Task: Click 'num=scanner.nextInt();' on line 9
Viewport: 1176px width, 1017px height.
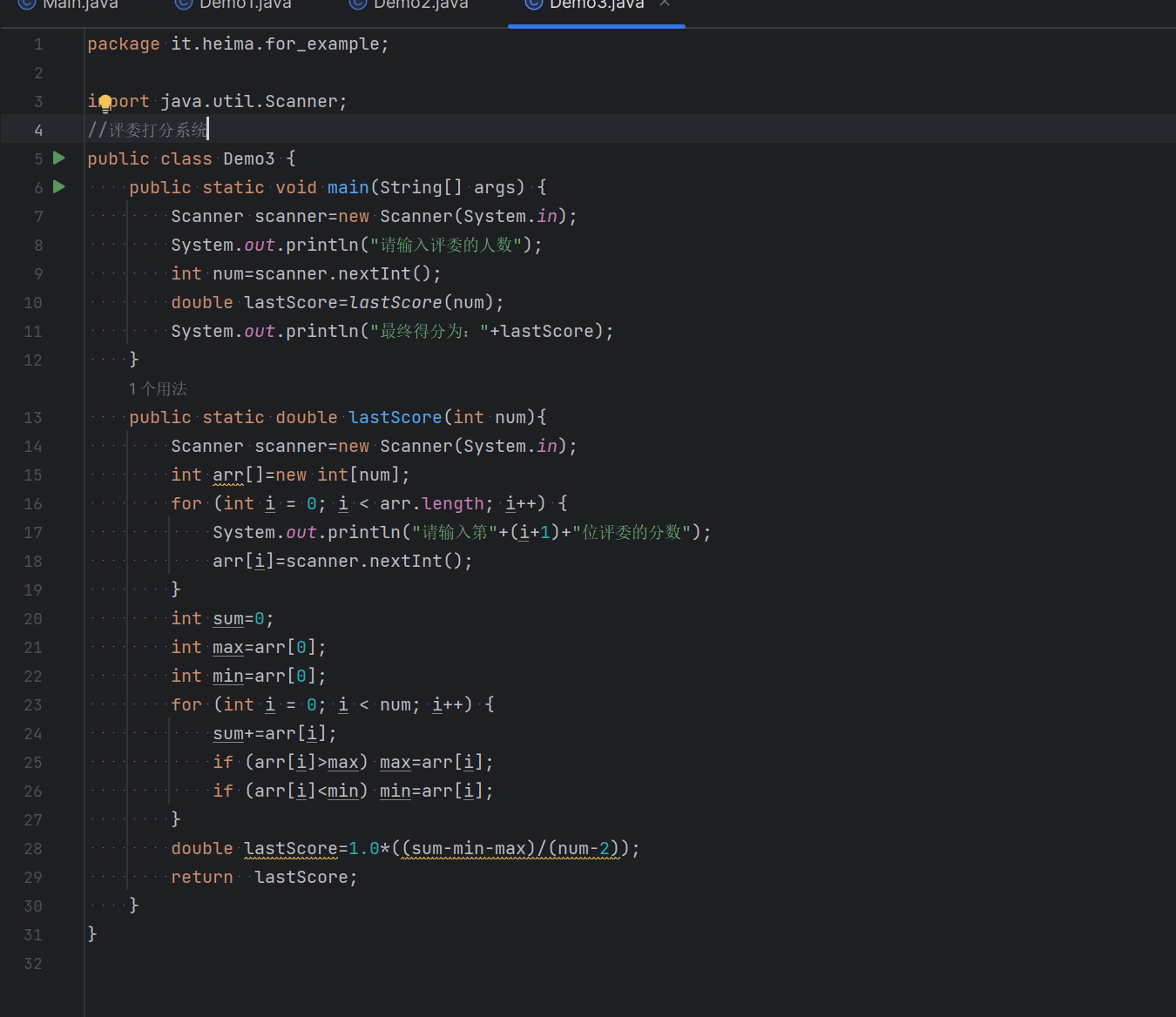Action: pos(327,273)
